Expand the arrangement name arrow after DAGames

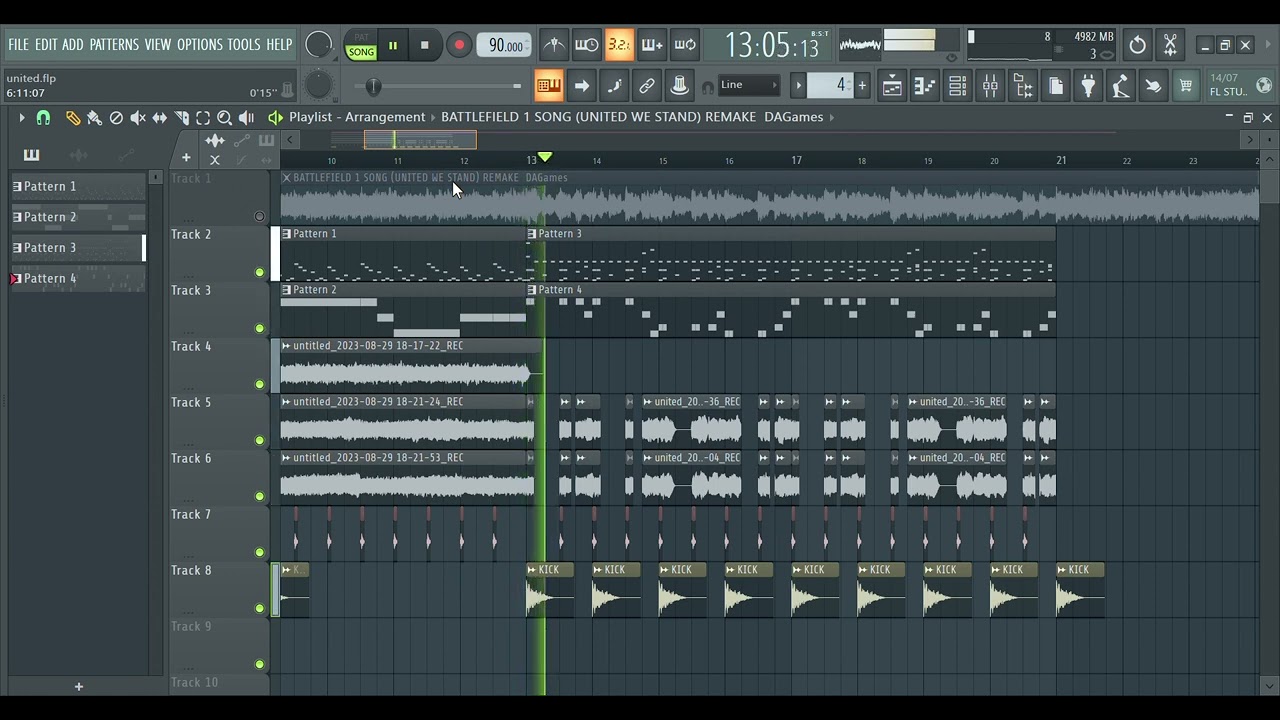(x=832, y=117)
